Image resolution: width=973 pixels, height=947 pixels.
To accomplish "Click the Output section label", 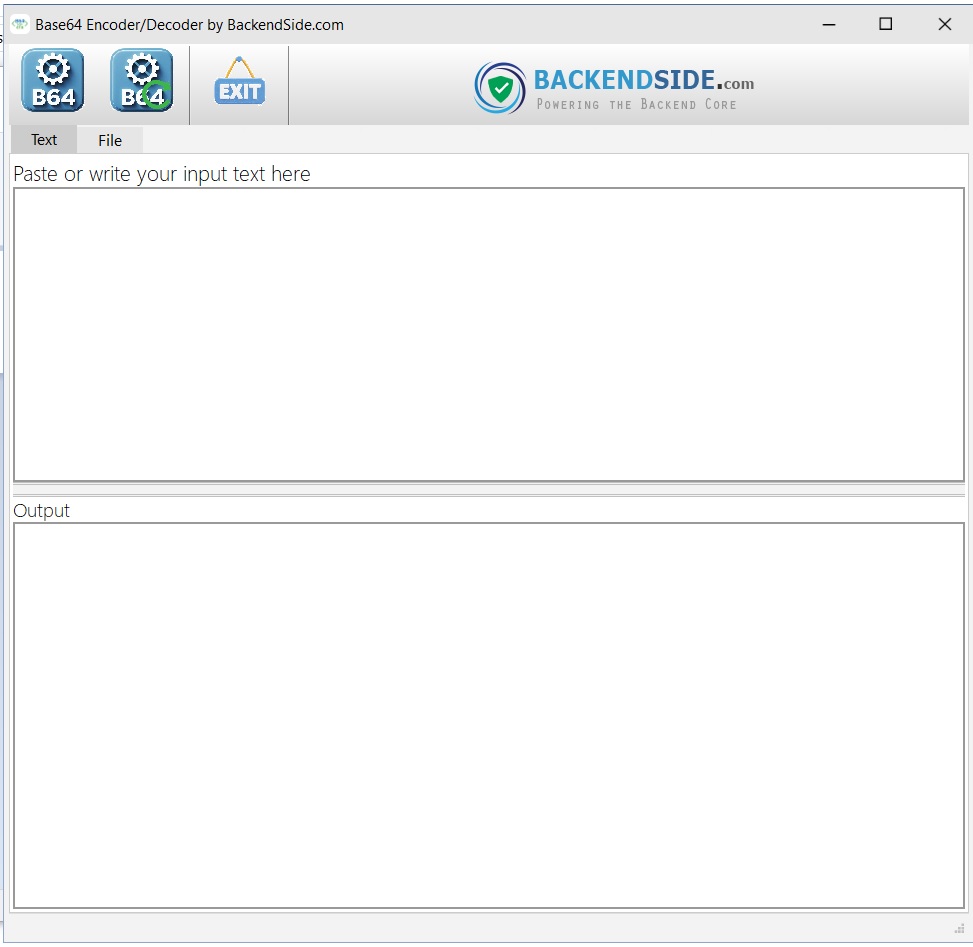I will click(x=41, y=510).
